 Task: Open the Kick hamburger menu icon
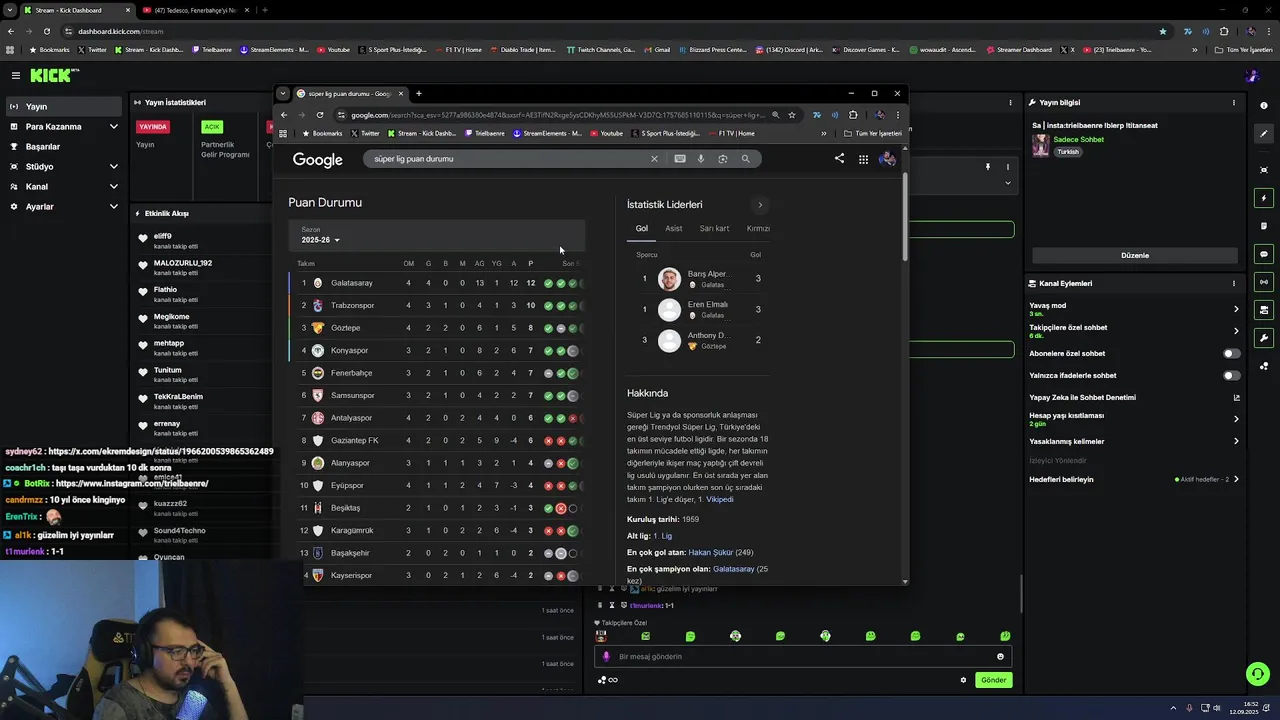16,75
